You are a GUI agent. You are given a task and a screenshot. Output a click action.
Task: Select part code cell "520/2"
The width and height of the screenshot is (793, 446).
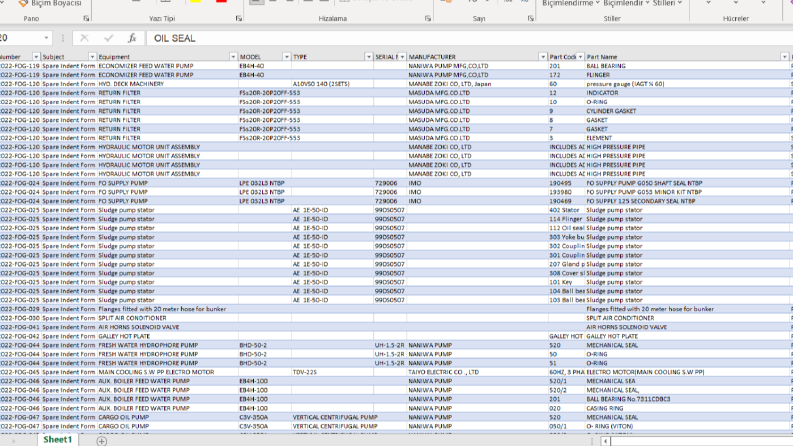(566, 390)
